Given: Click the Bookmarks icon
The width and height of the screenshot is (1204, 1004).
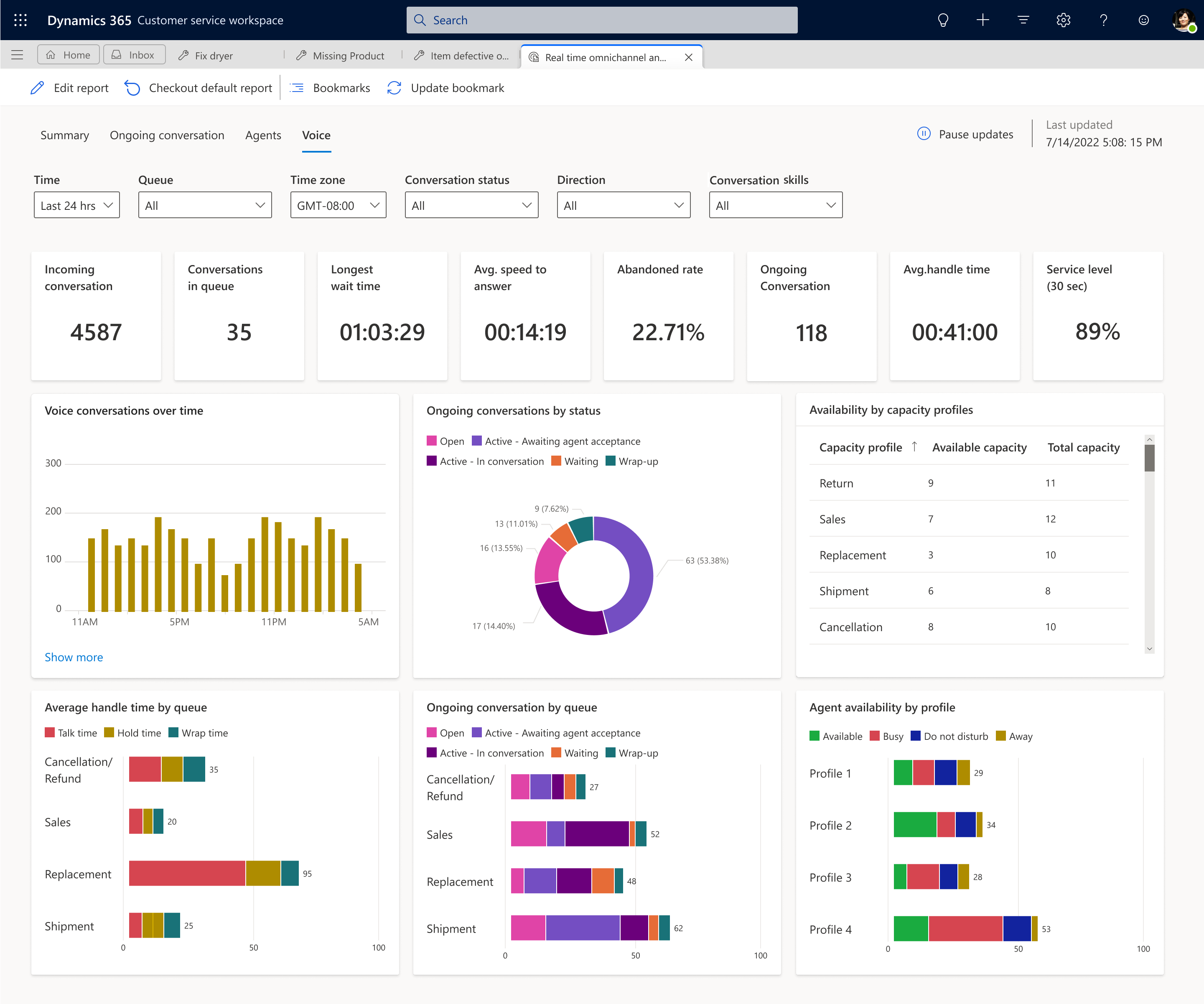Looking at the screenshot, I should 297,88.
